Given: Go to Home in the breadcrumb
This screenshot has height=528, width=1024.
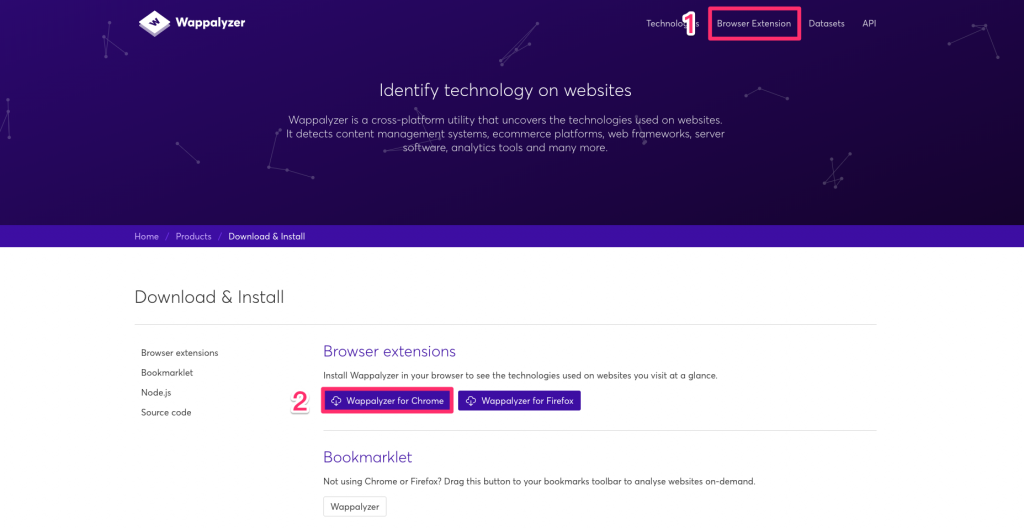Looking at the screenshot, I should coord(146,237).
